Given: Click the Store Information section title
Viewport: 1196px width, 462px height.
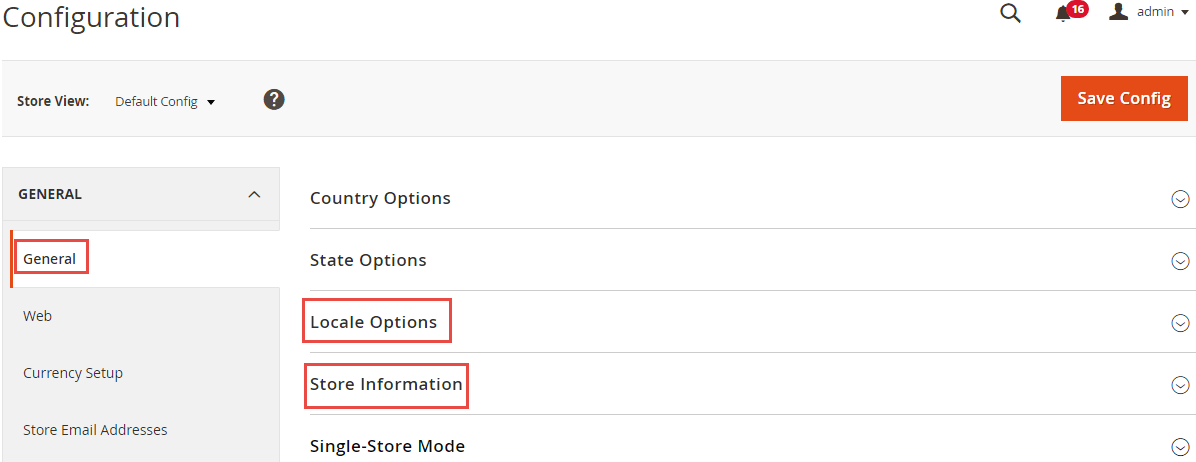Looking at the screenshot, I should point(386,384).
